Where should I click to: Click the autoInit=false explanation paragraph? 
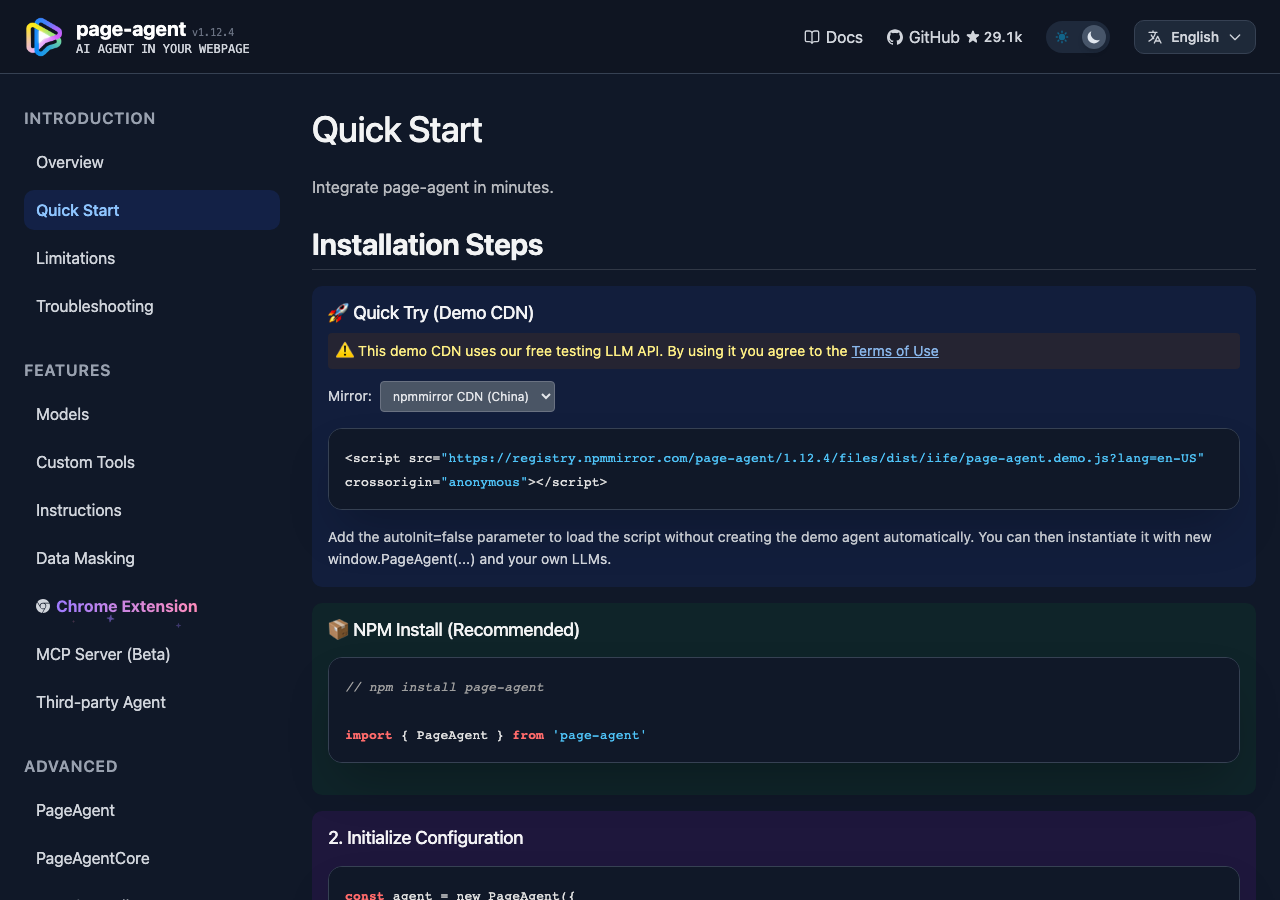(770, 548)
